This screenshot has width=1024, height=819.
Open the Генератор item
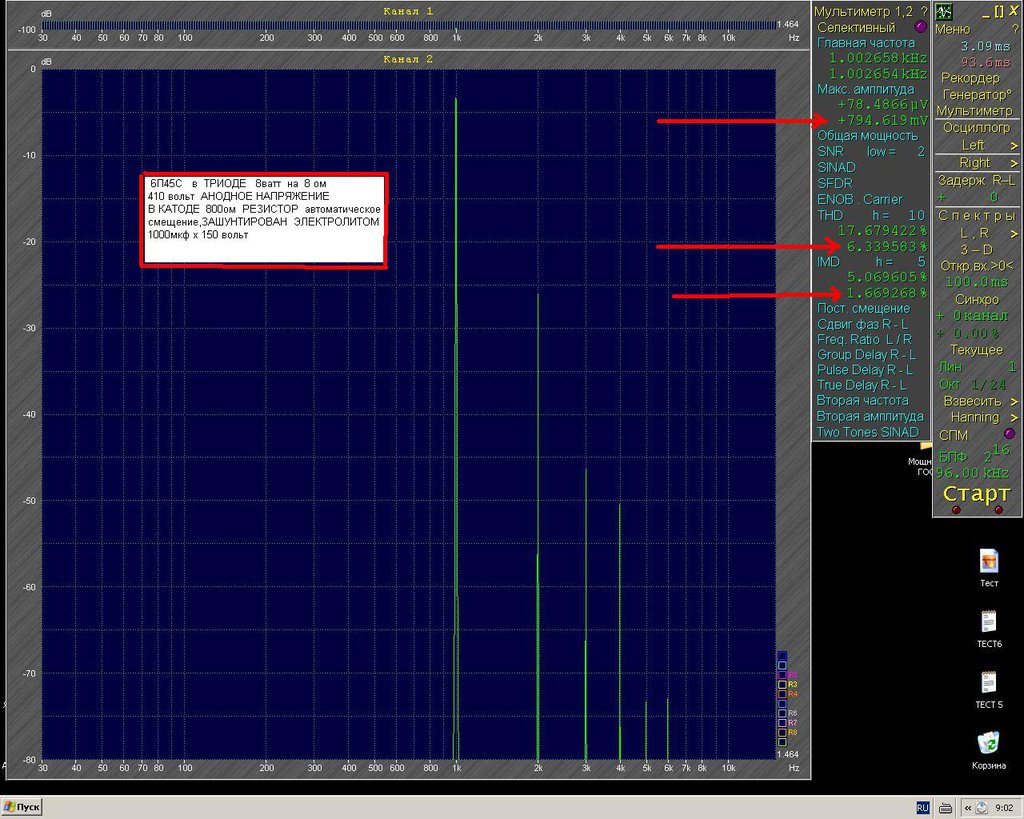coord(976,95)
